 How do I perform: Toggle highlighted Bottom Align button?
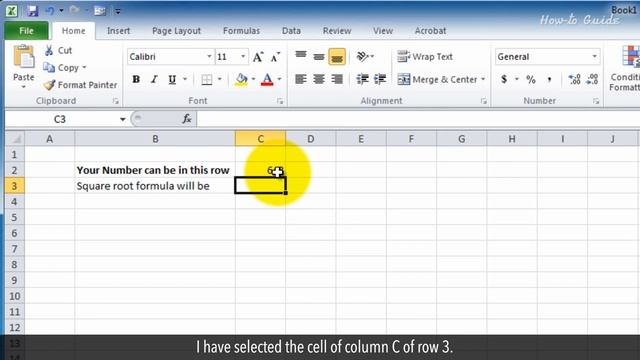coord(337,57)
